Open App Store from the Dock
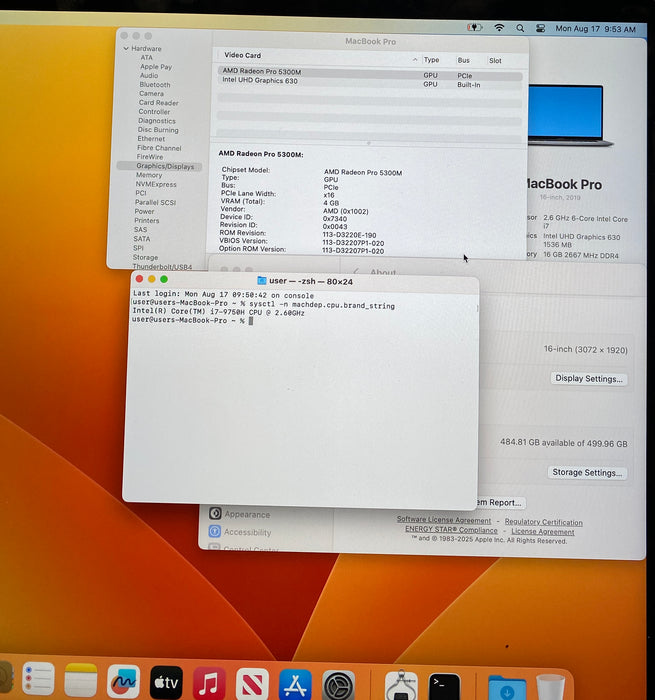 295,685
